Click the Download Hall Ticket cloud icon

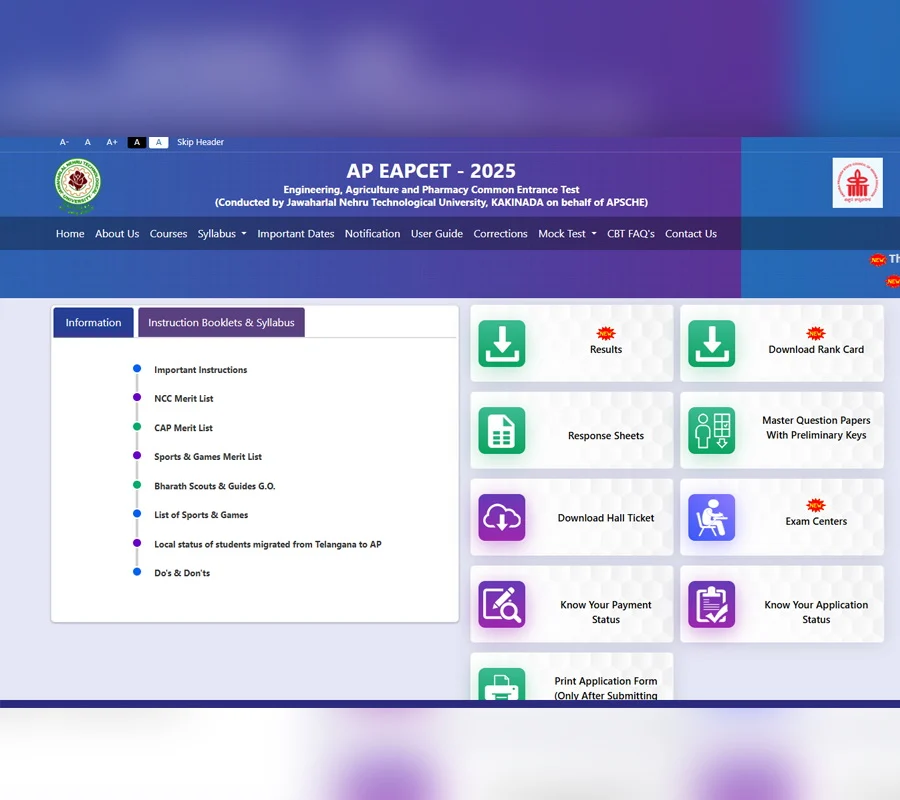point(501,518)
